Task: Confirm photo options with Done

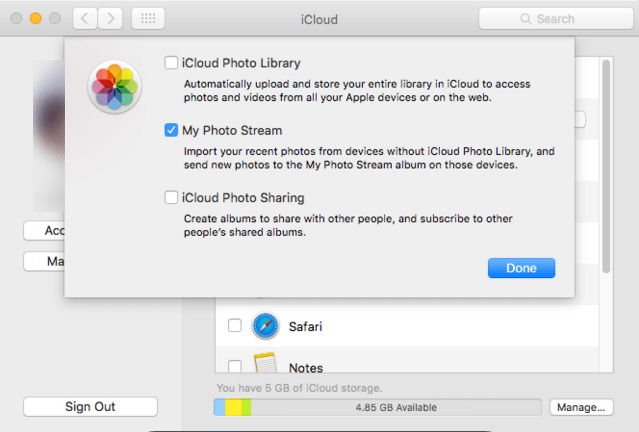Action: pyautogui.click(x=521, y=268)
